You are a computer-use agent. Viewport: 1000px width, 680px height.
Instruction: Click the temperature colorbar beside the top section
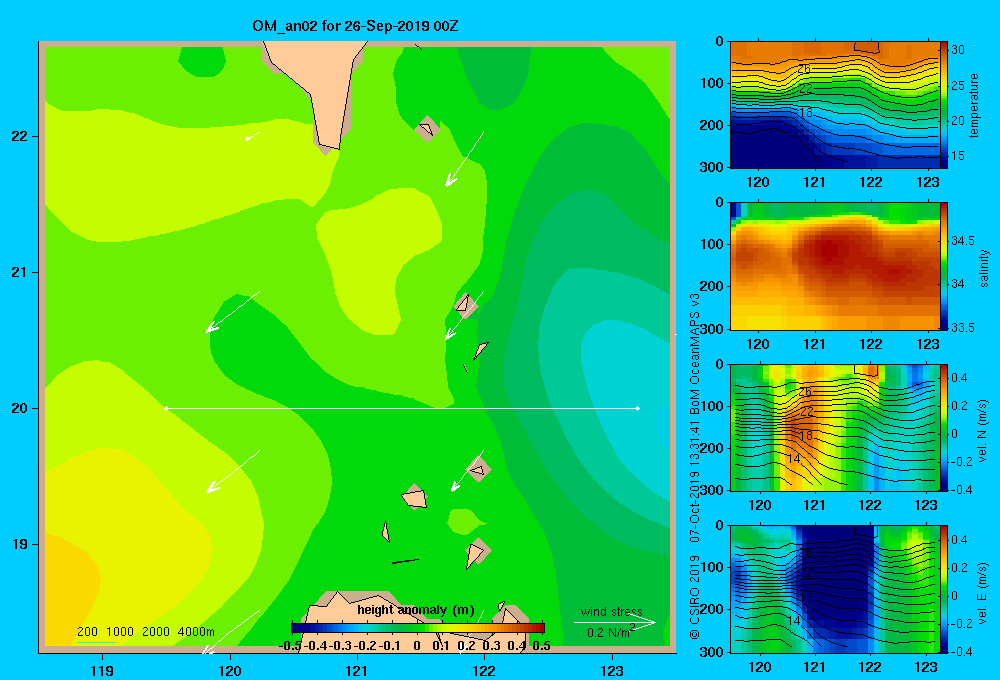[x=944, y=105]
